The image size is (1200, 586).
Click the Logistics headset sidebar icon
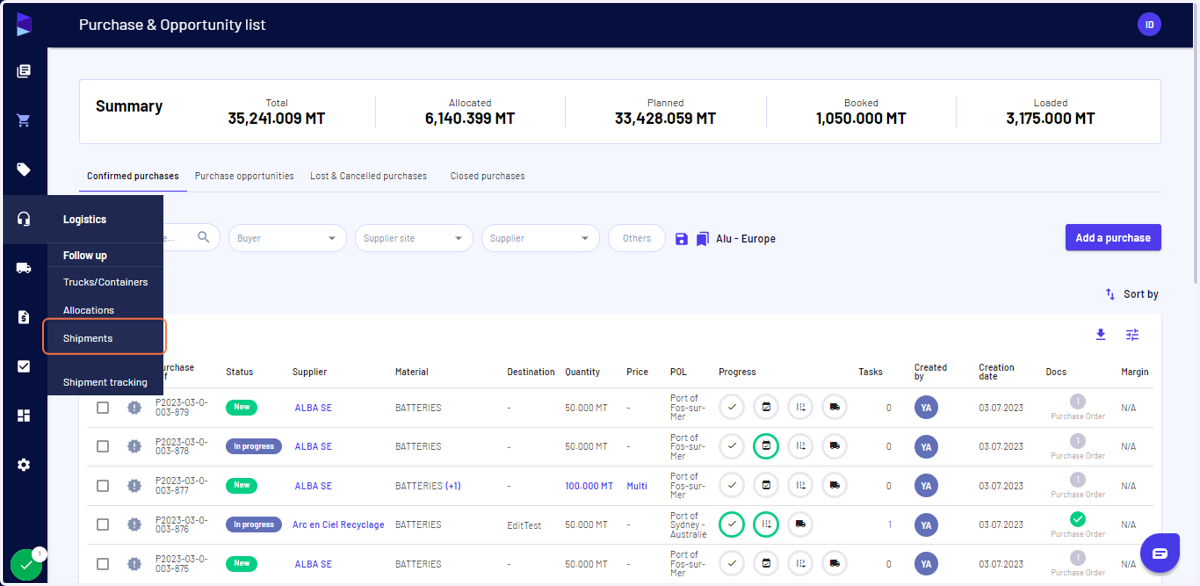(x=24, y=219)
